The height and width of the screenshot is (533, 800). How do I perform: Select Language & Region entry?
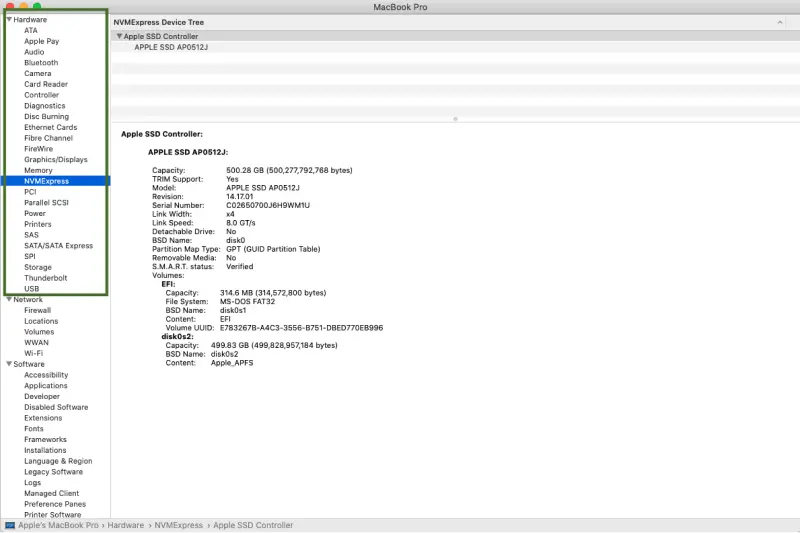pos(58,461)
